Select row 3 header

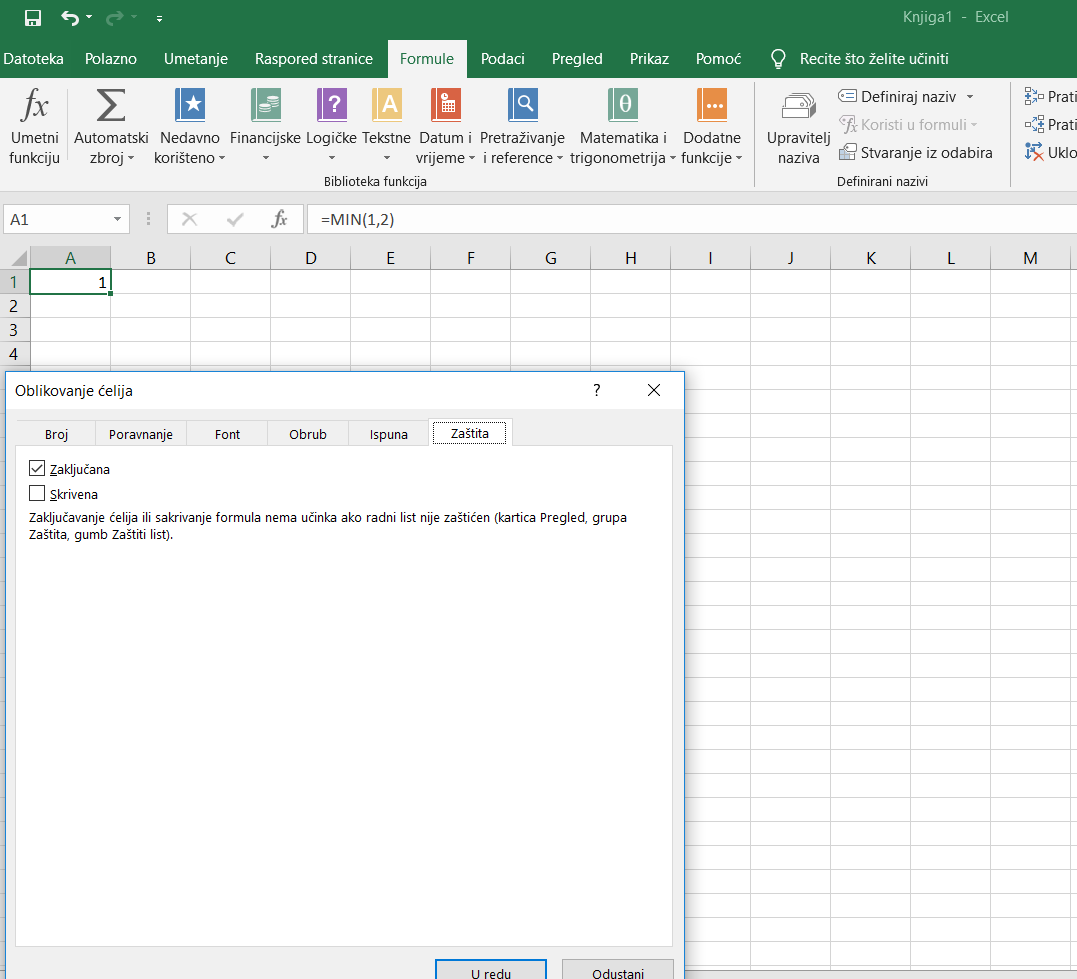[14, 330]
